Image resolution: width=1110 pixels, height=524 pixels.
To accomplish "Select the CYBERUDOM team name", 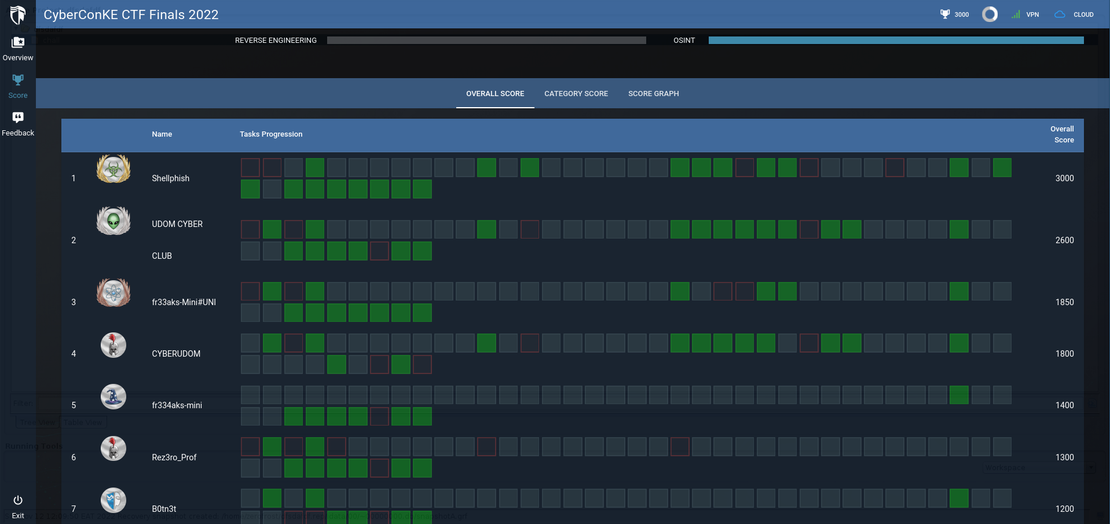I will click(178, 354).
